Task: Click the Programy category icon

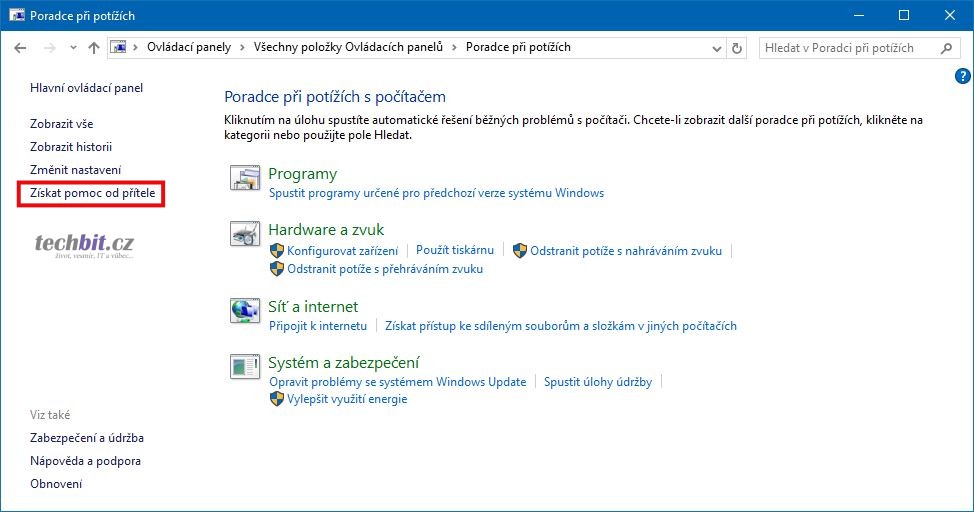Action: tap(245, 180)
